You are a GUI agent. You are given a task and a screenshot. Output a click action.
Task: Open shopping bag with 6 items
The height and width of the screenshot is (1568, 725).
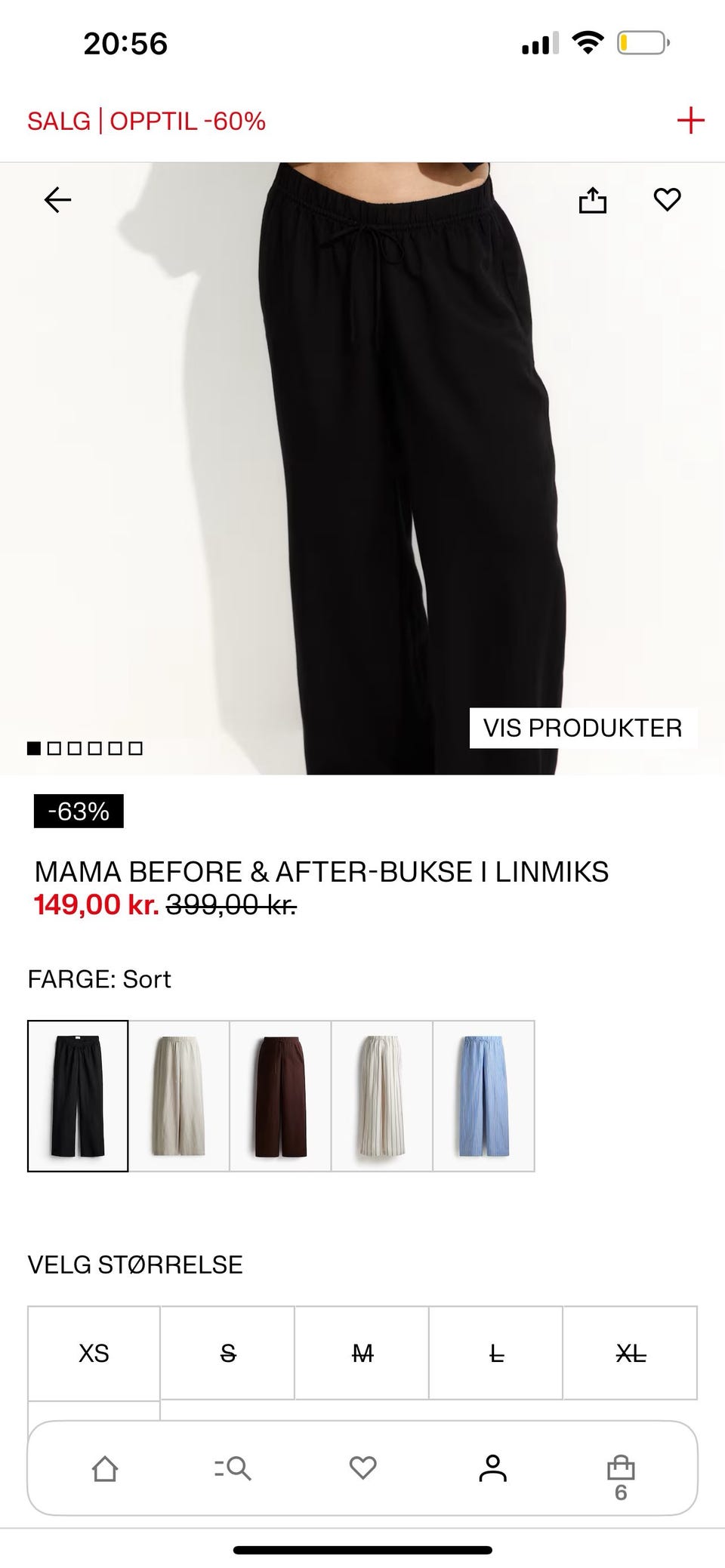(621, 1477)
